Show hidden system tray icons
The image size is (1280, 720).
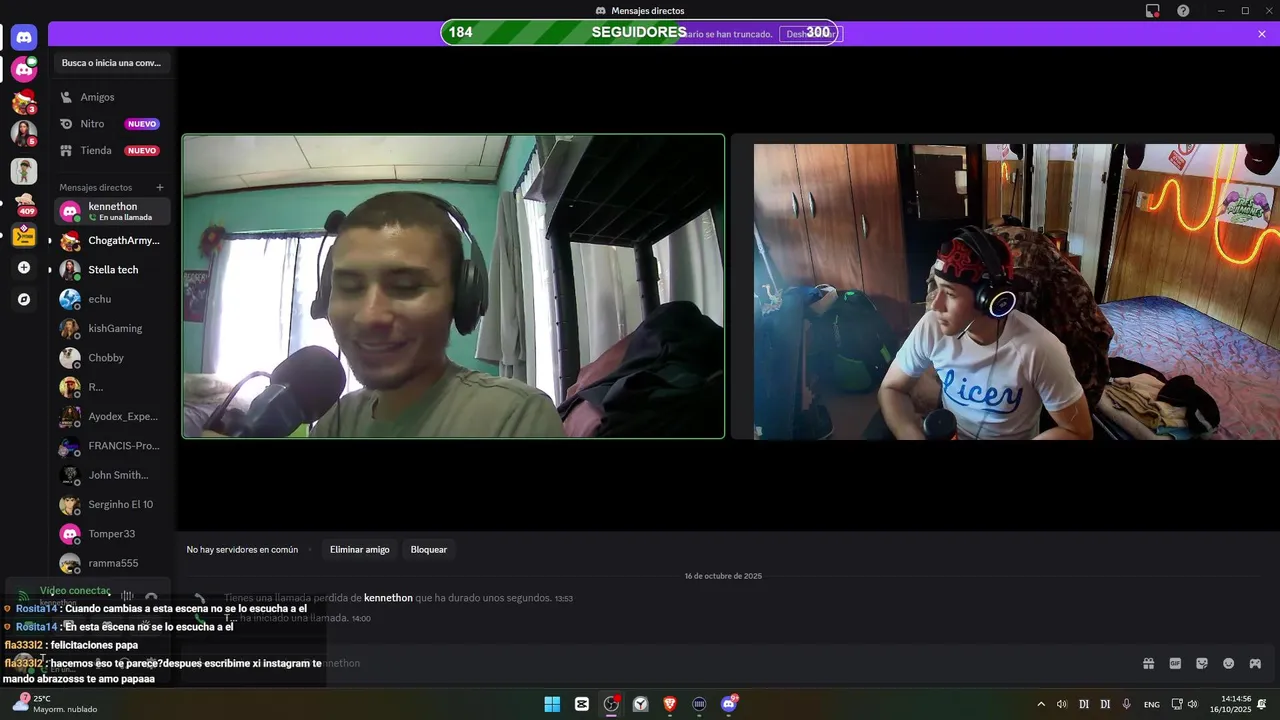tap(1041, 704)
